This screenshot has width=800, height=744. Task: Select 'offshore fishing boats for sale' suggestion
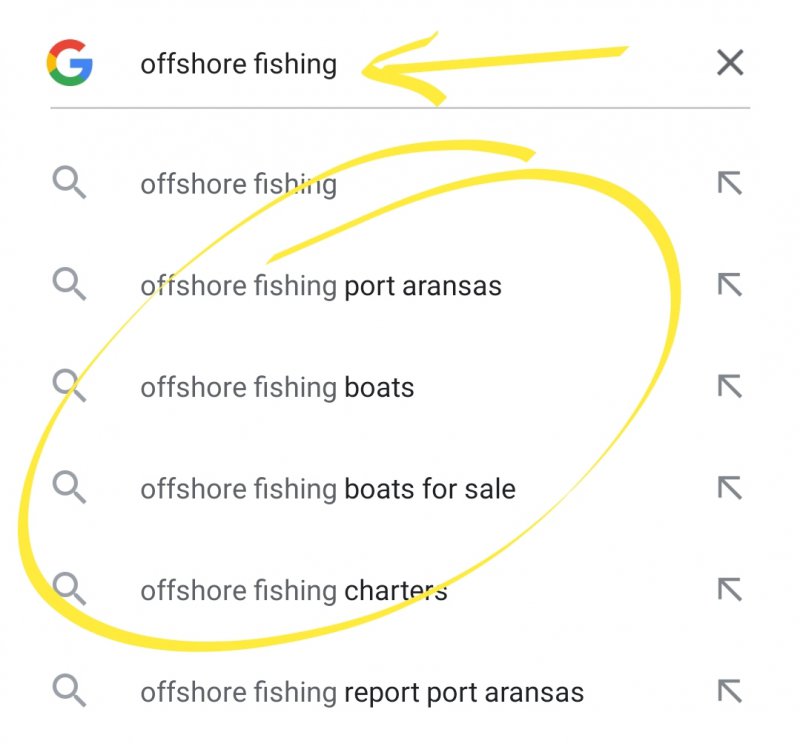pos(328,490)
